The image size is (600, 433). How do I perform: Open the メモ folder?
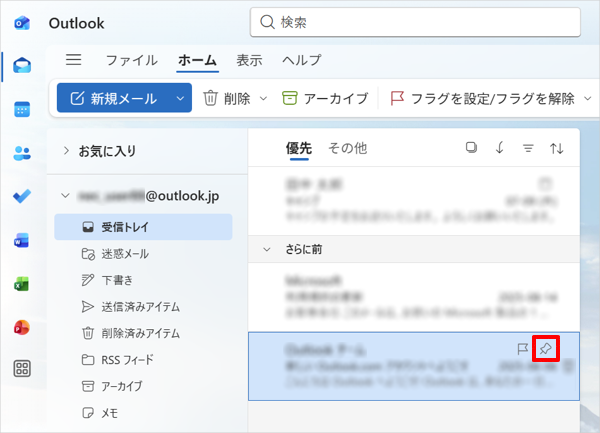point(143,413)
